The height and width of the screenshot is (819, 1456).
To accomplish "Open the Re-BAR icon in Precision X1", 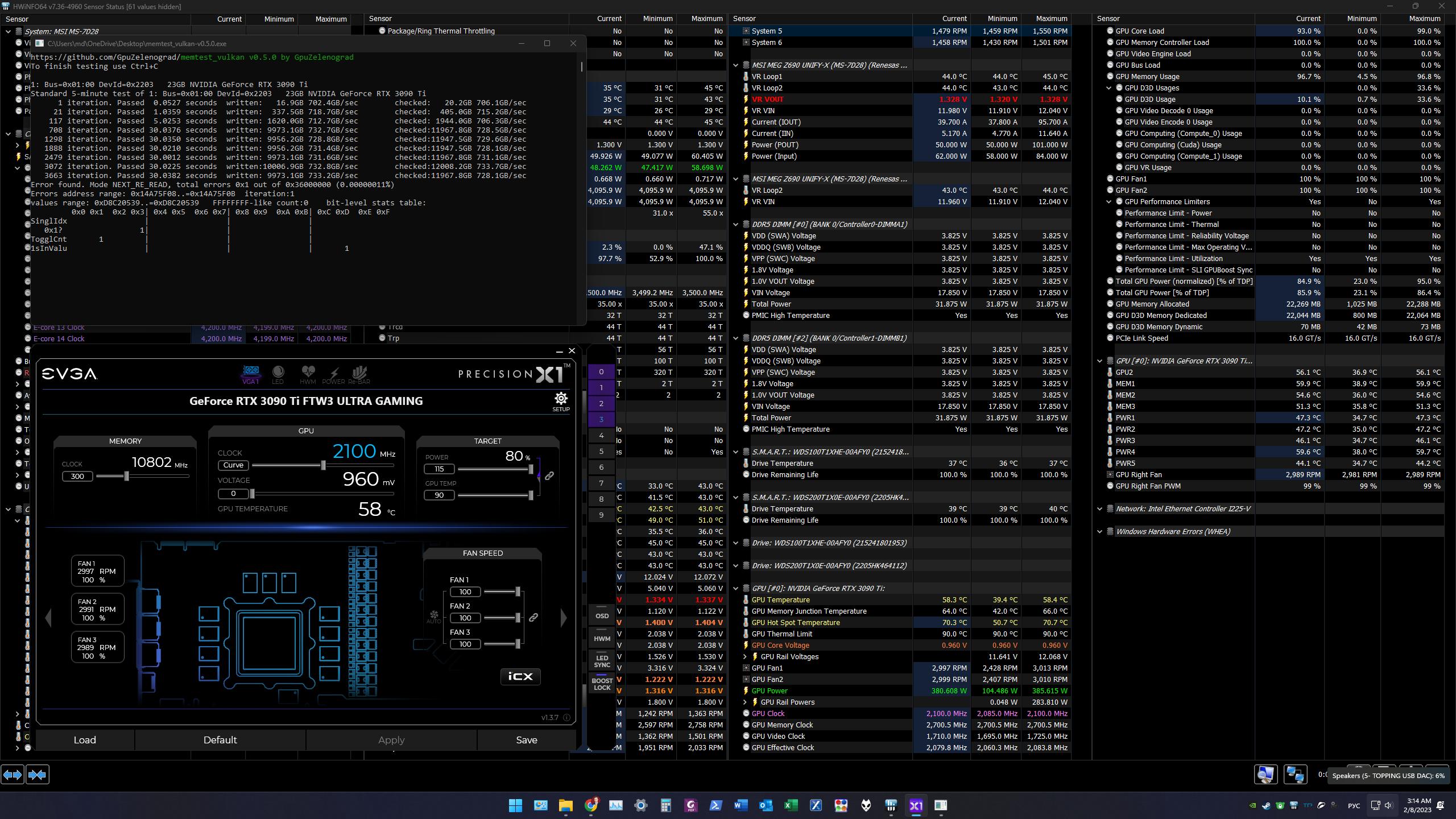I will pyautogui.click(x=359, y=374).
